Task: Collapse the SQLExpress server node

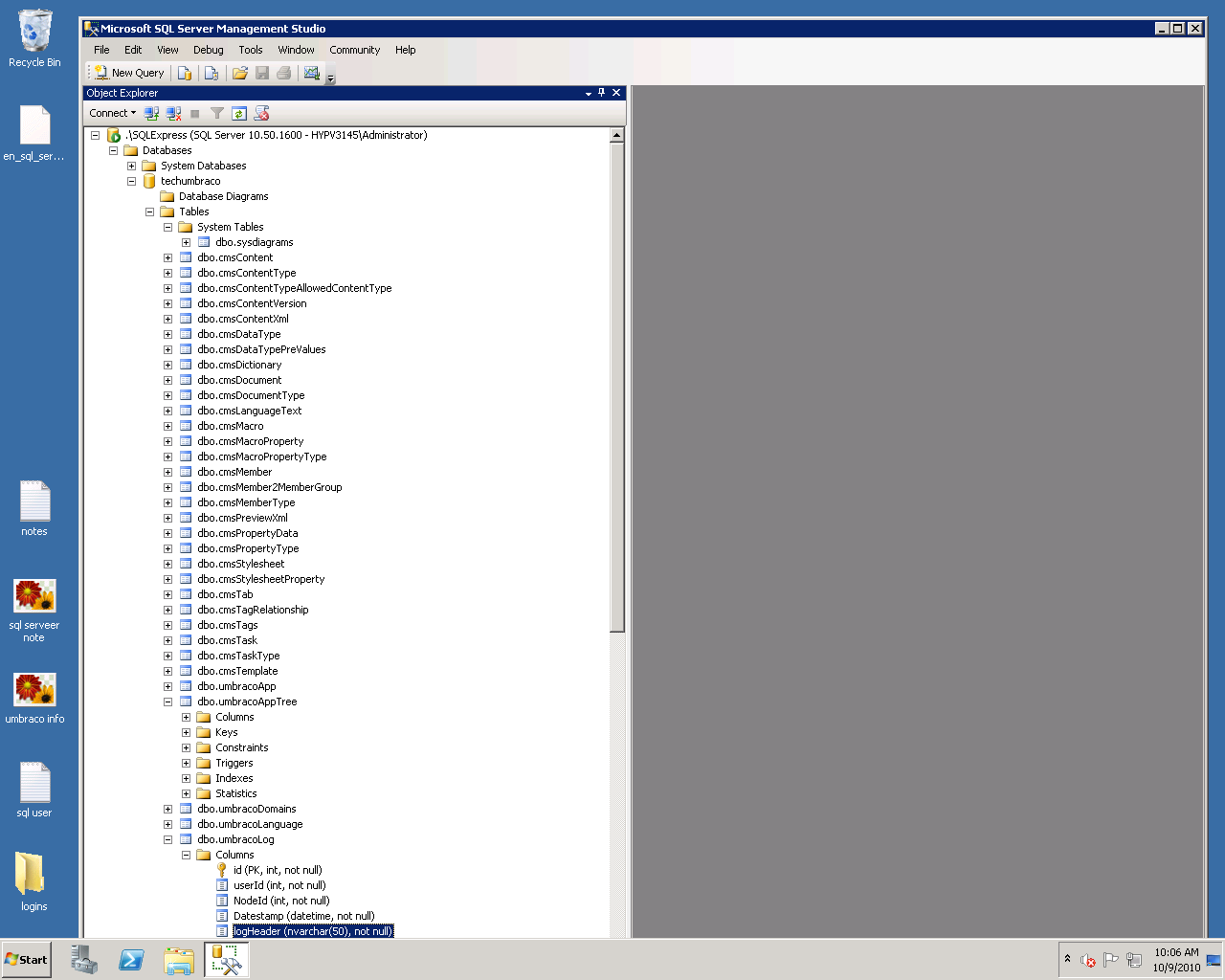Action: click(95, 135)
